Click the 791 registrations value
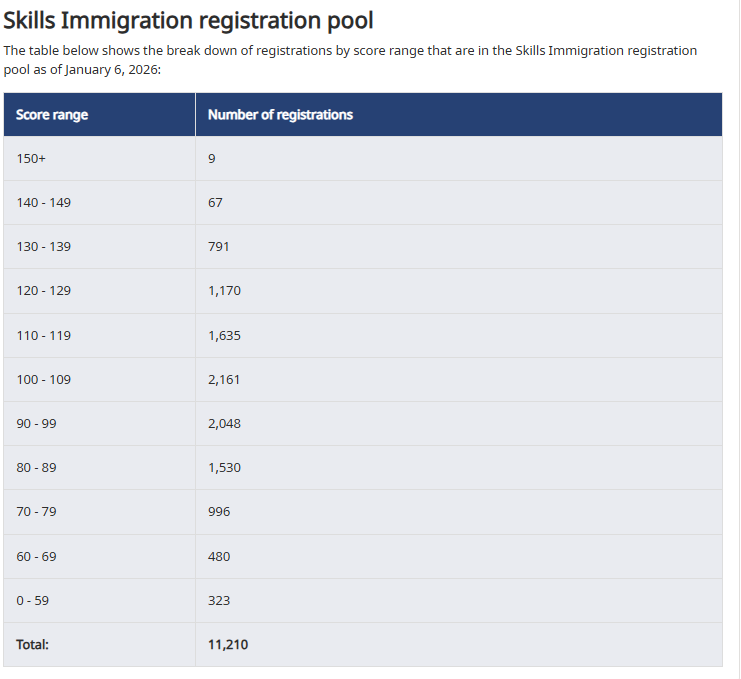This screenshot has height=679, width=741. 219,246
